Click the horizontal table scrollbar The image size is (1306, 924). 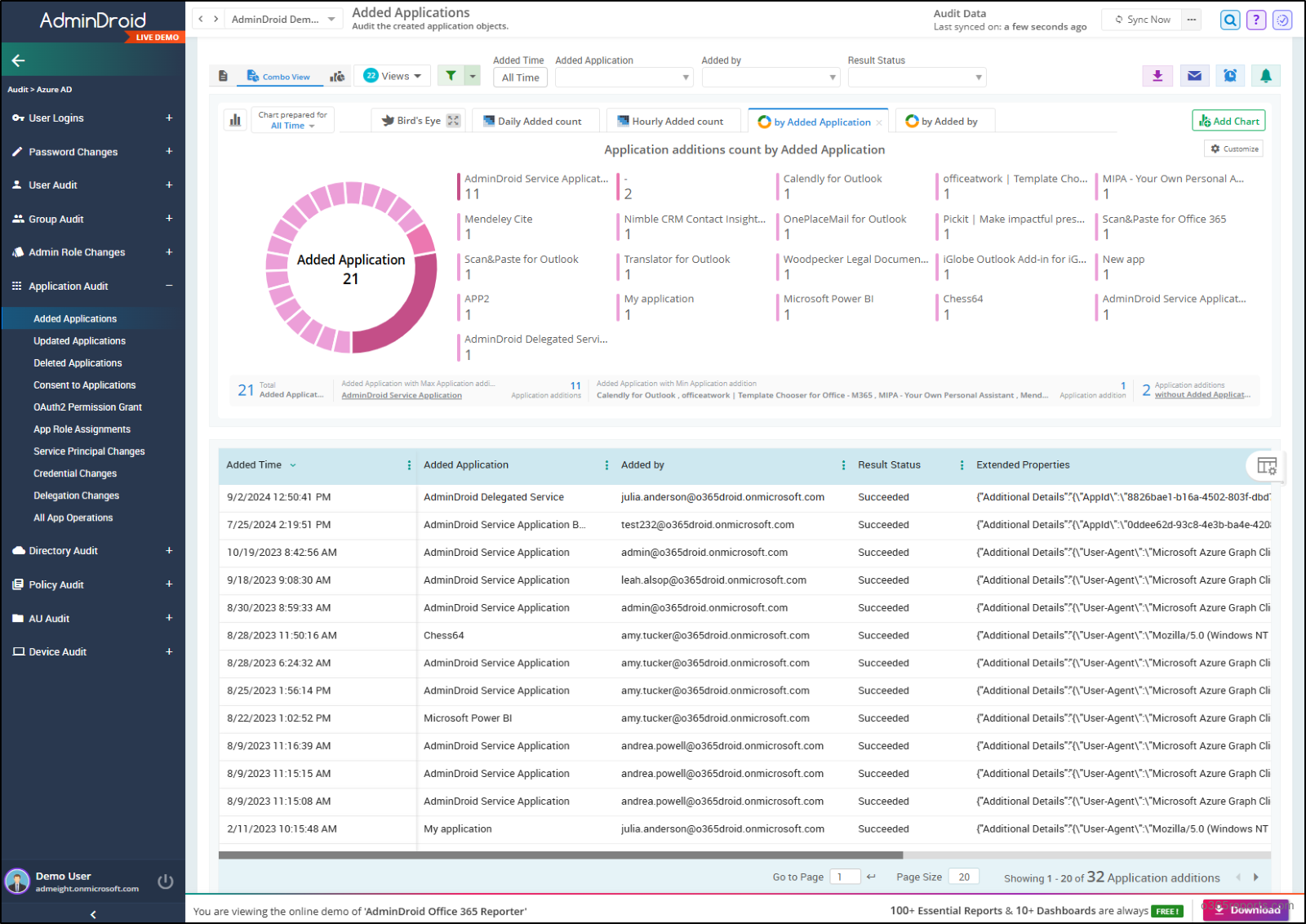click(561, 855)
